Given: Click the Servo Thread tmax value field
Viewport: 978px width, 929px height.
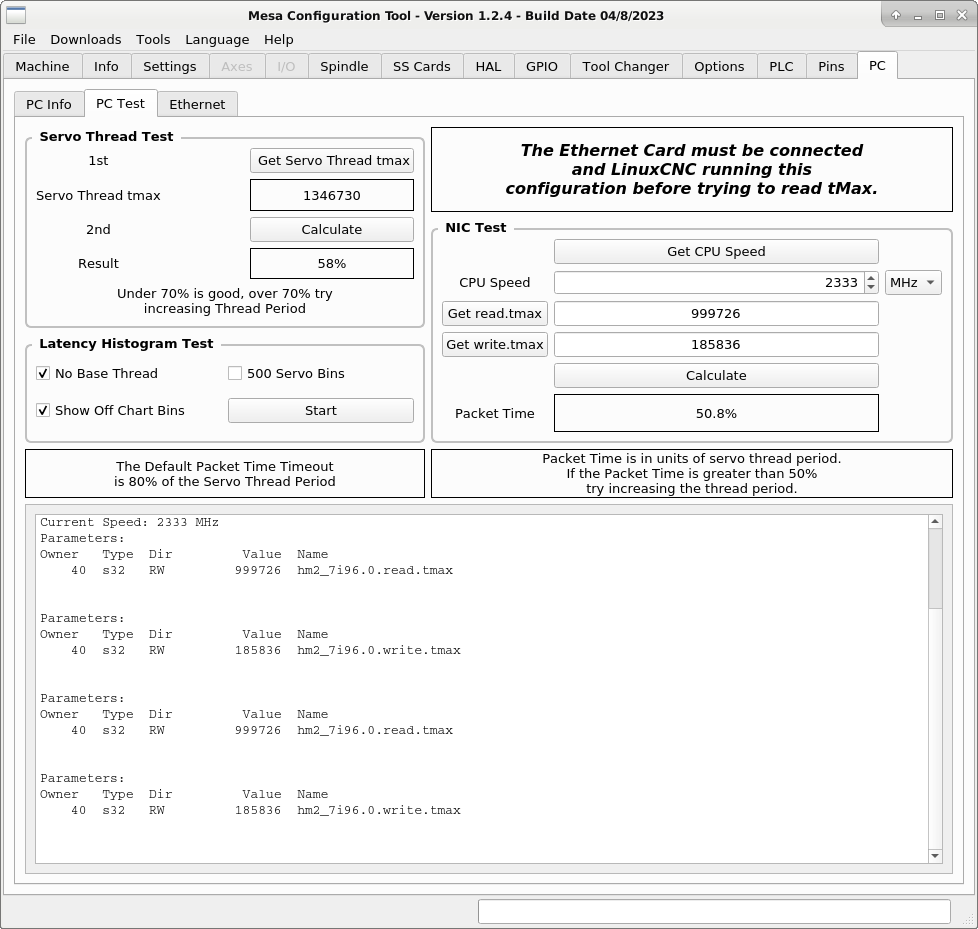Looking at the screenshot, I should pyautogui.click(x=332, y=195).
